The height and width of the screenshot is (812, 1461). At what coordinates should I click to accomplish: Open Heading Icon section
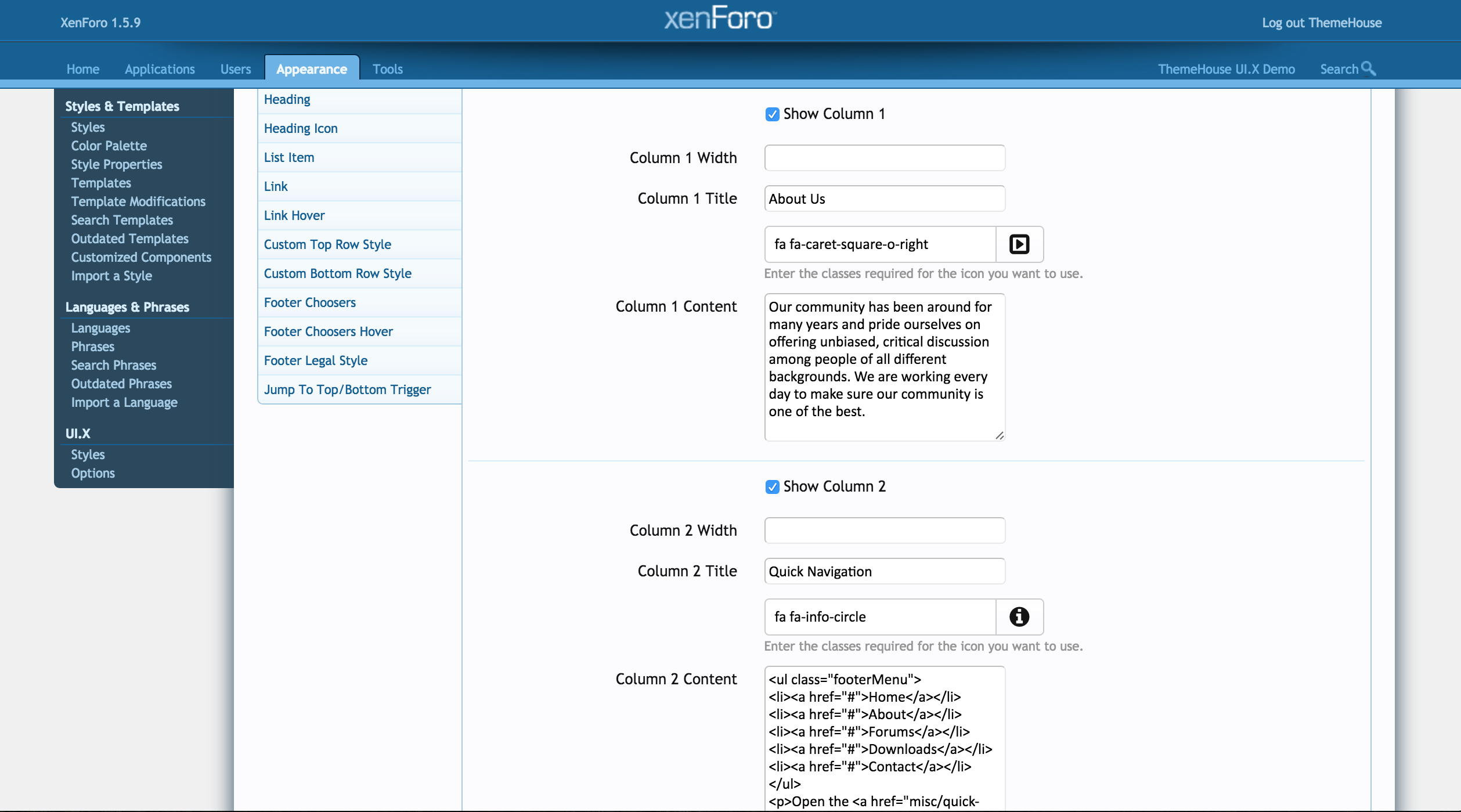pyautogui.click(x=360, y=129)
